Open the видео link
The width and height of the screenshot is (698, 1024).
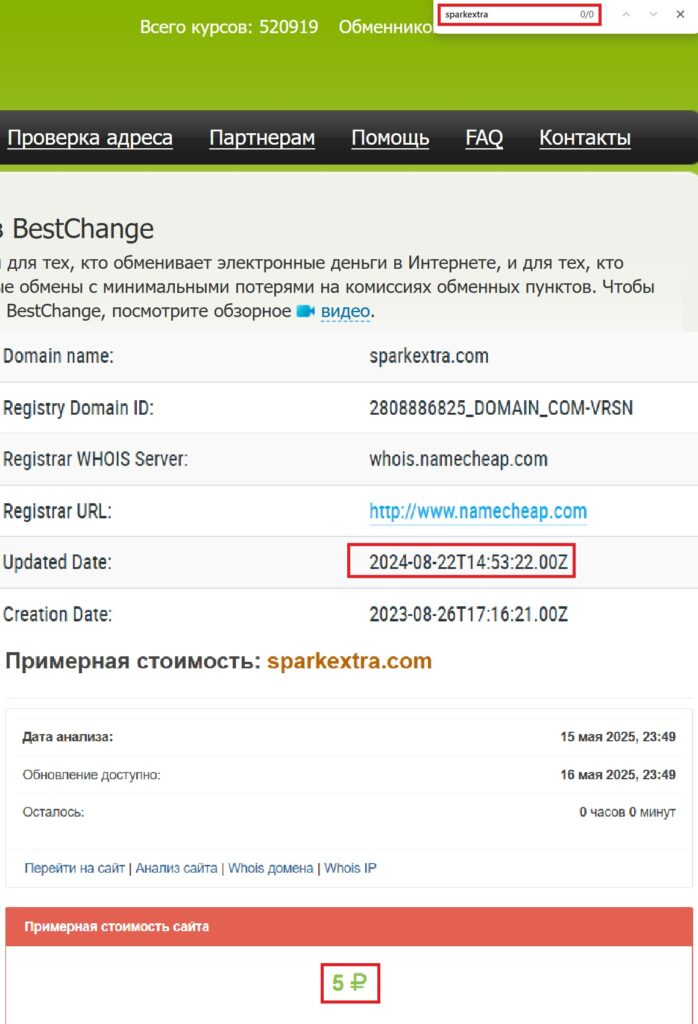click(345, 312)
